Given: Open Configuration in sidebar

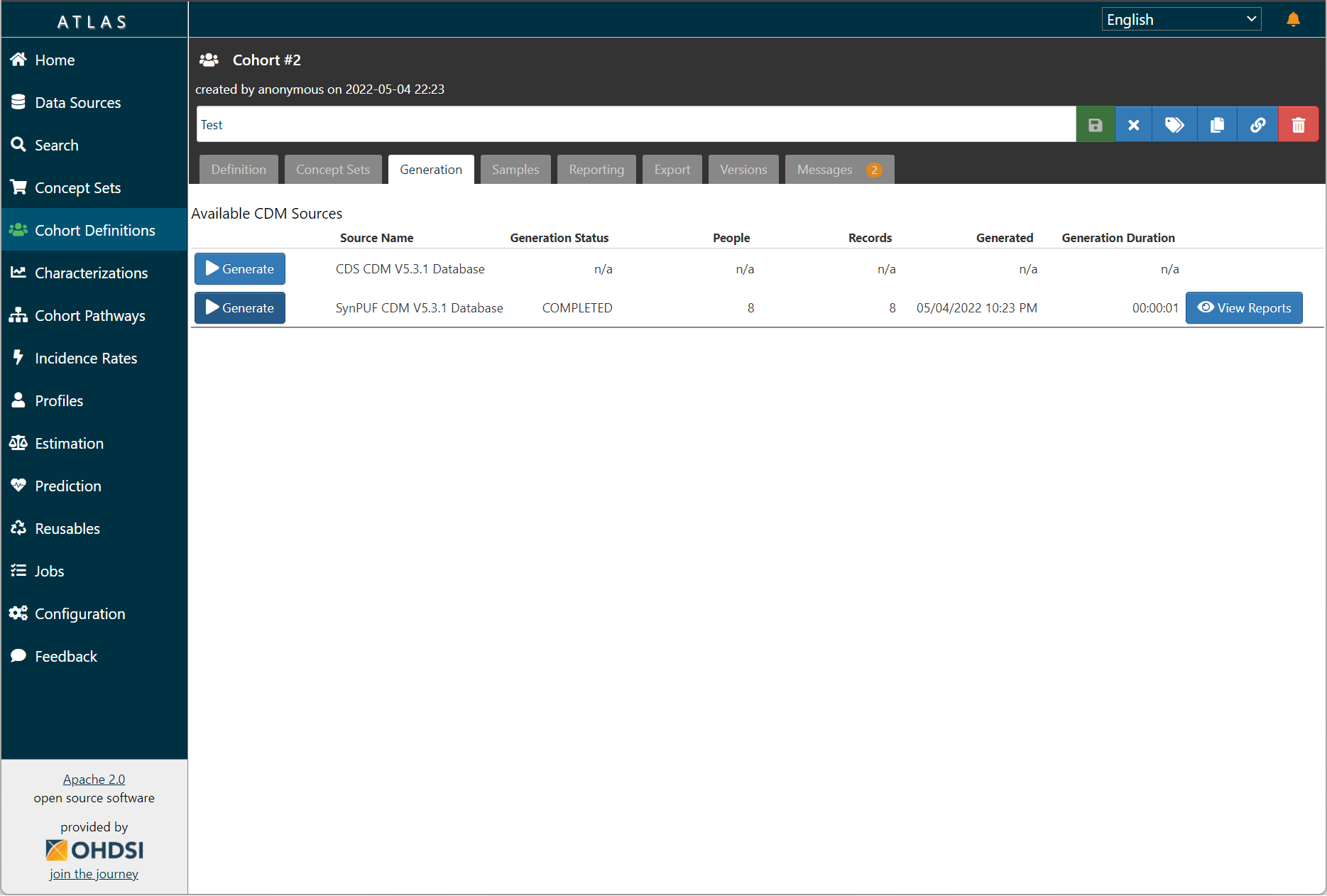Looking at the screenshot, I should click(94, 613).
